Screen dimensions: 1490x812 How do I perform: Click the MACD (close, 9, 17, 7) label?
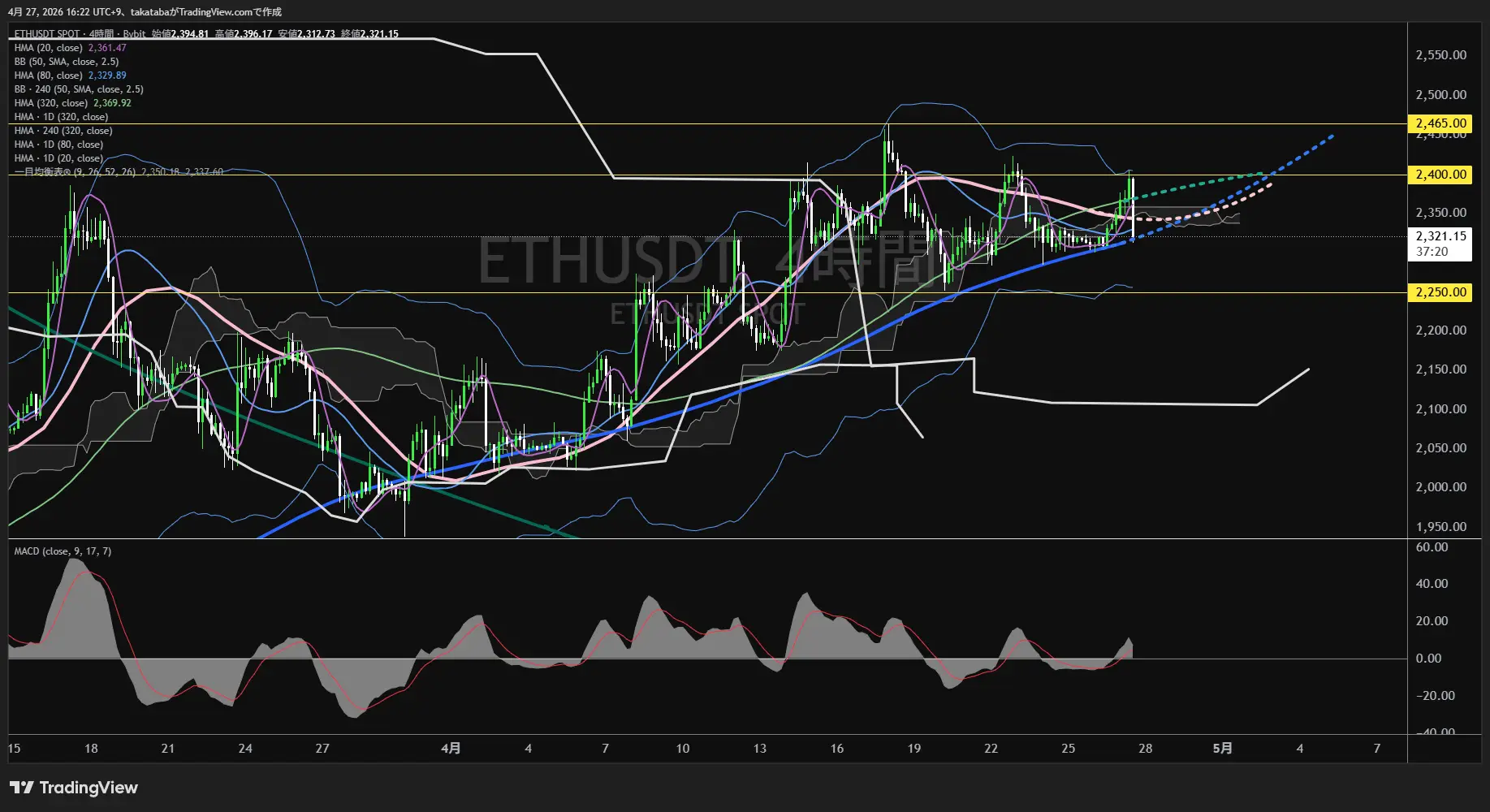(x=63, y=551)
